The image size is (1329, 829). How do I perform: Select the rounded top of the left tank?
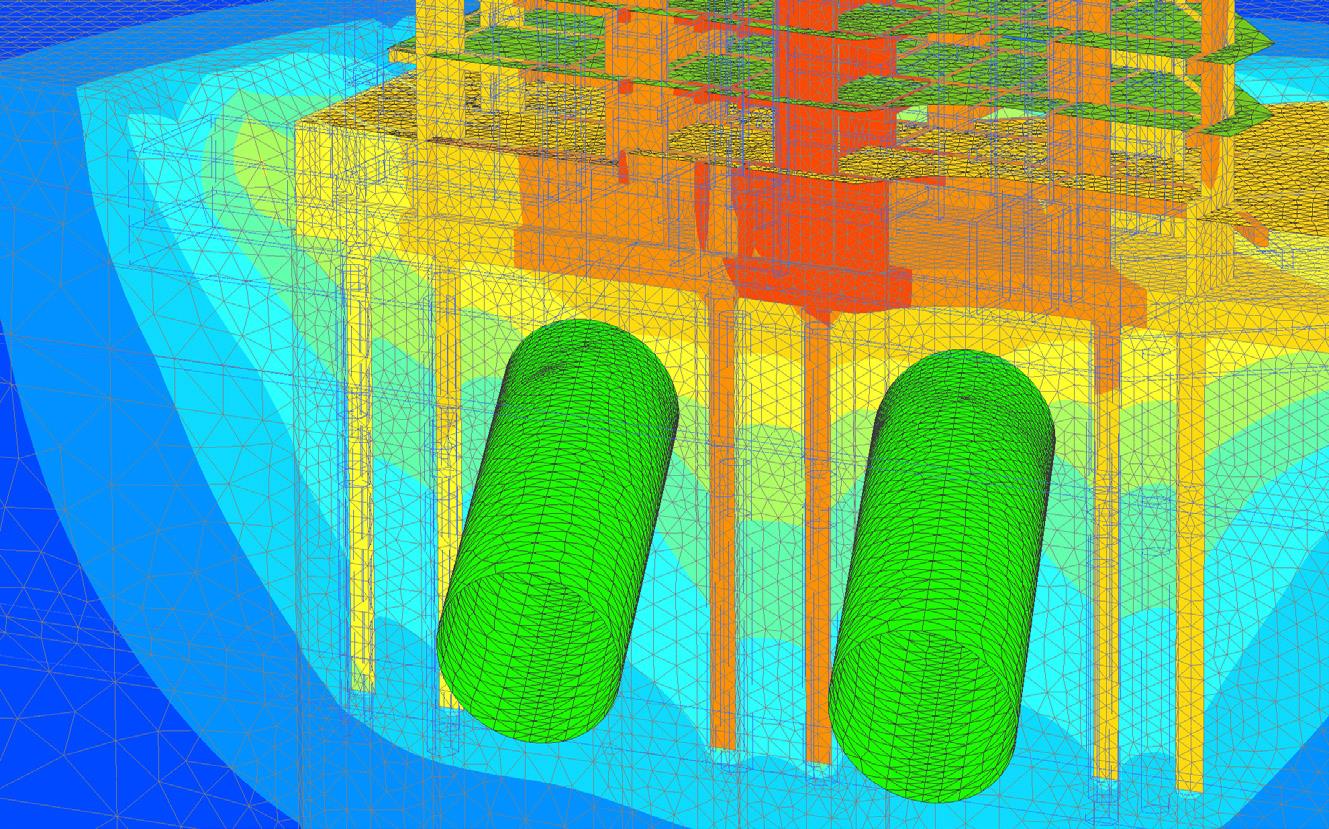[x=590, y=350]
